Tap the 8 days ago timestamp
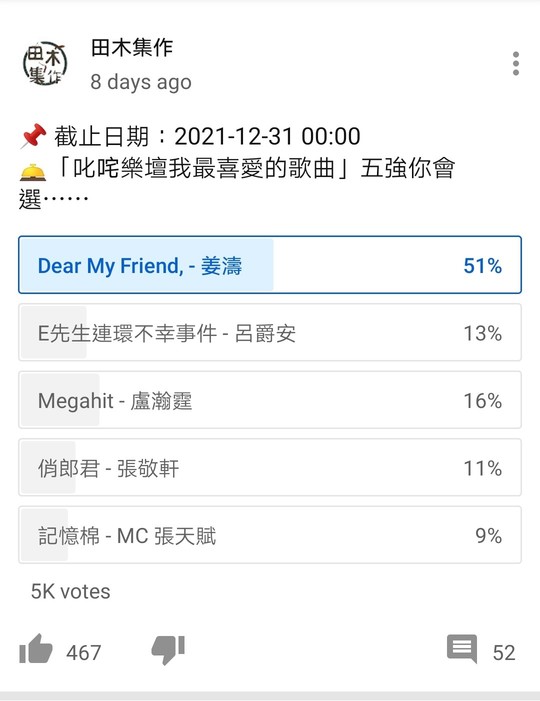 [x=141, y=82]
